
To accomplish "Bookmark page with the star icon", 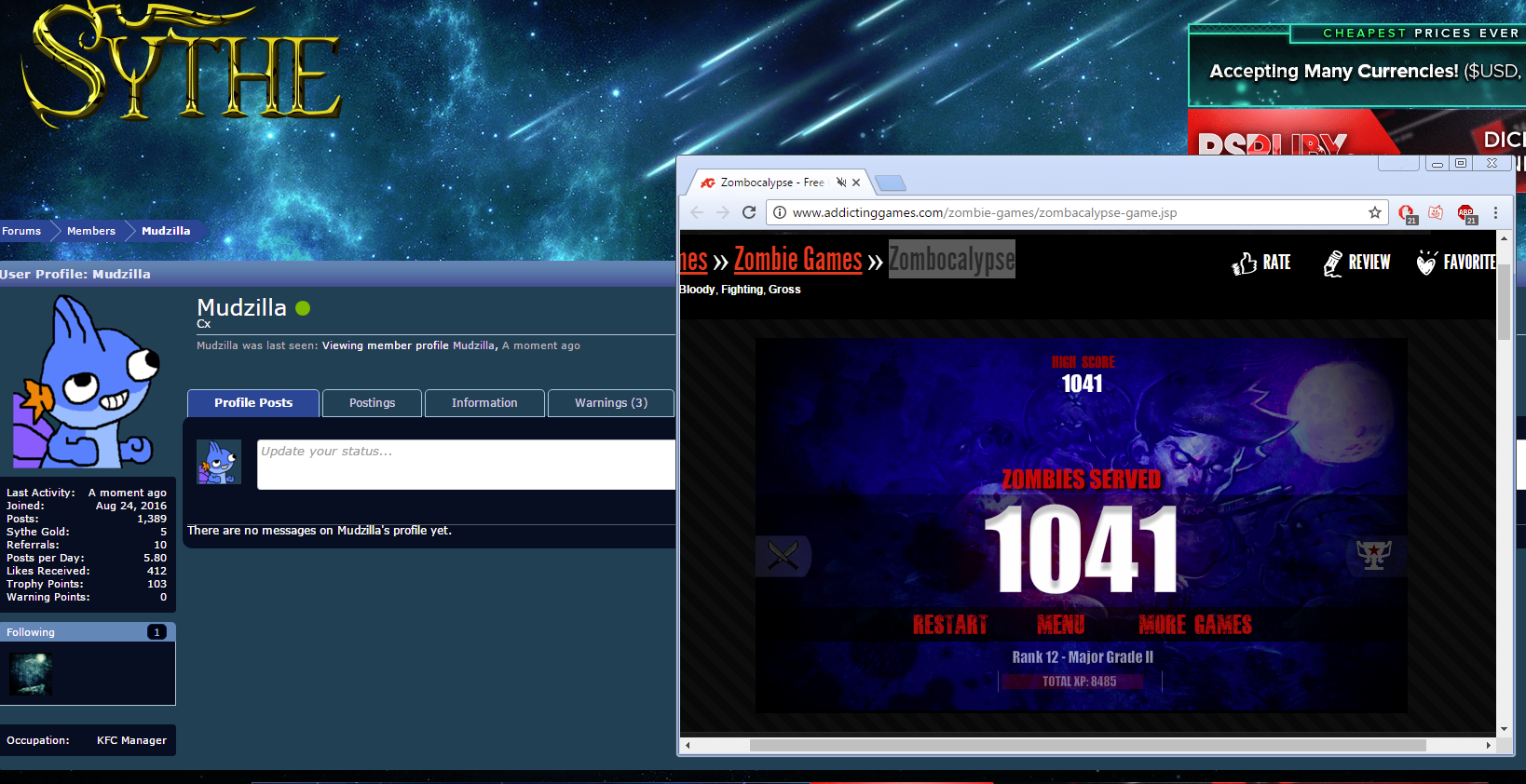I will pyautogui.click(x=1375, y=212).
